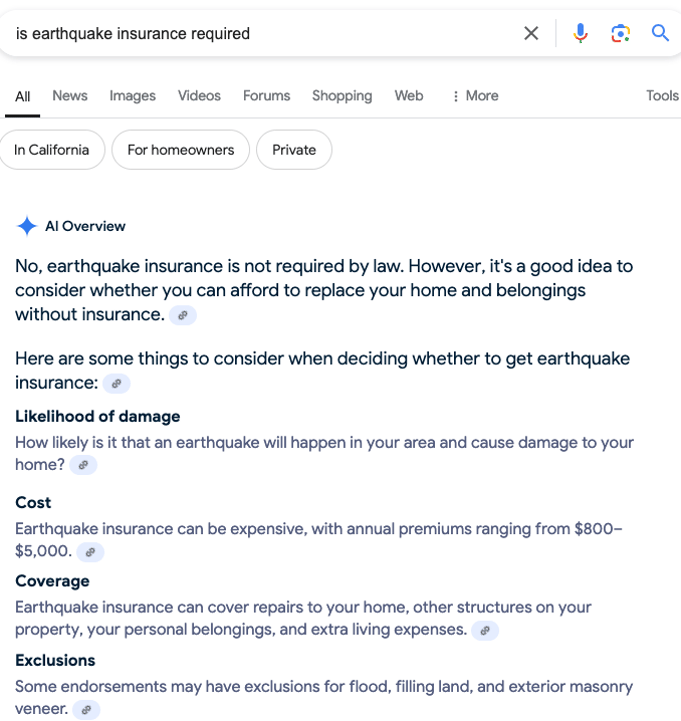Viewport: 681px width, 721px height.
Task: Select the All tab
Action: click(23, 97)
